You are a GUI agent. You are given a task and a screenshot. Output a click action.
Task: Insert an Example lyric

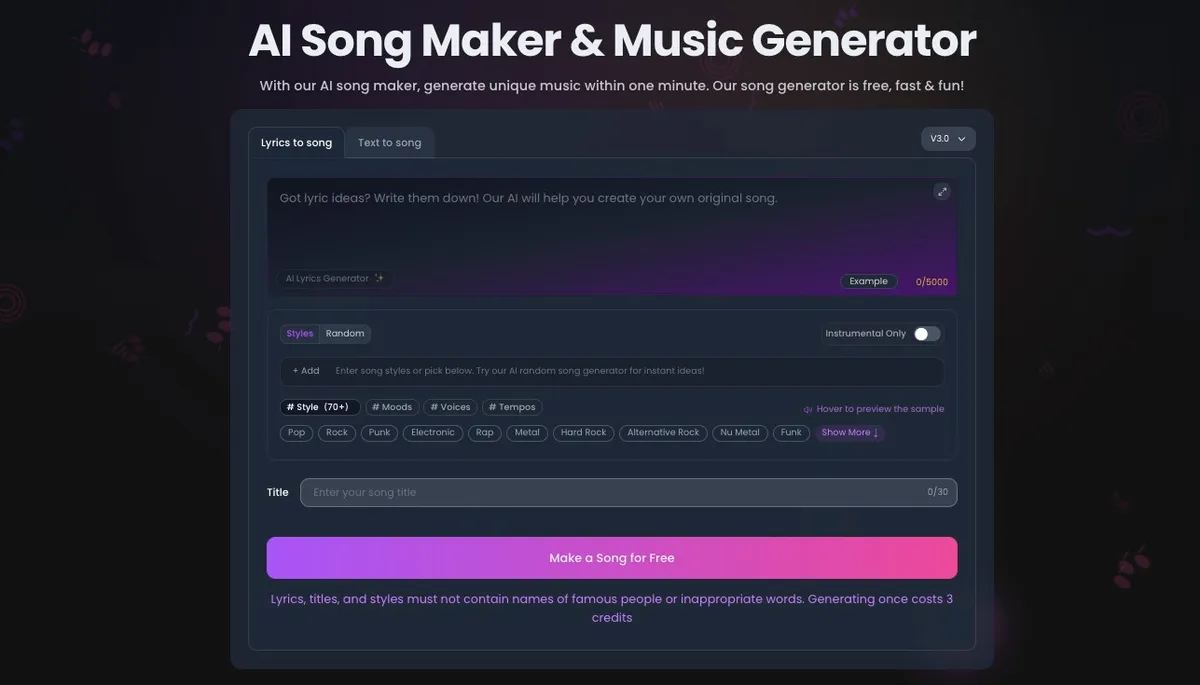click(869, 281)
